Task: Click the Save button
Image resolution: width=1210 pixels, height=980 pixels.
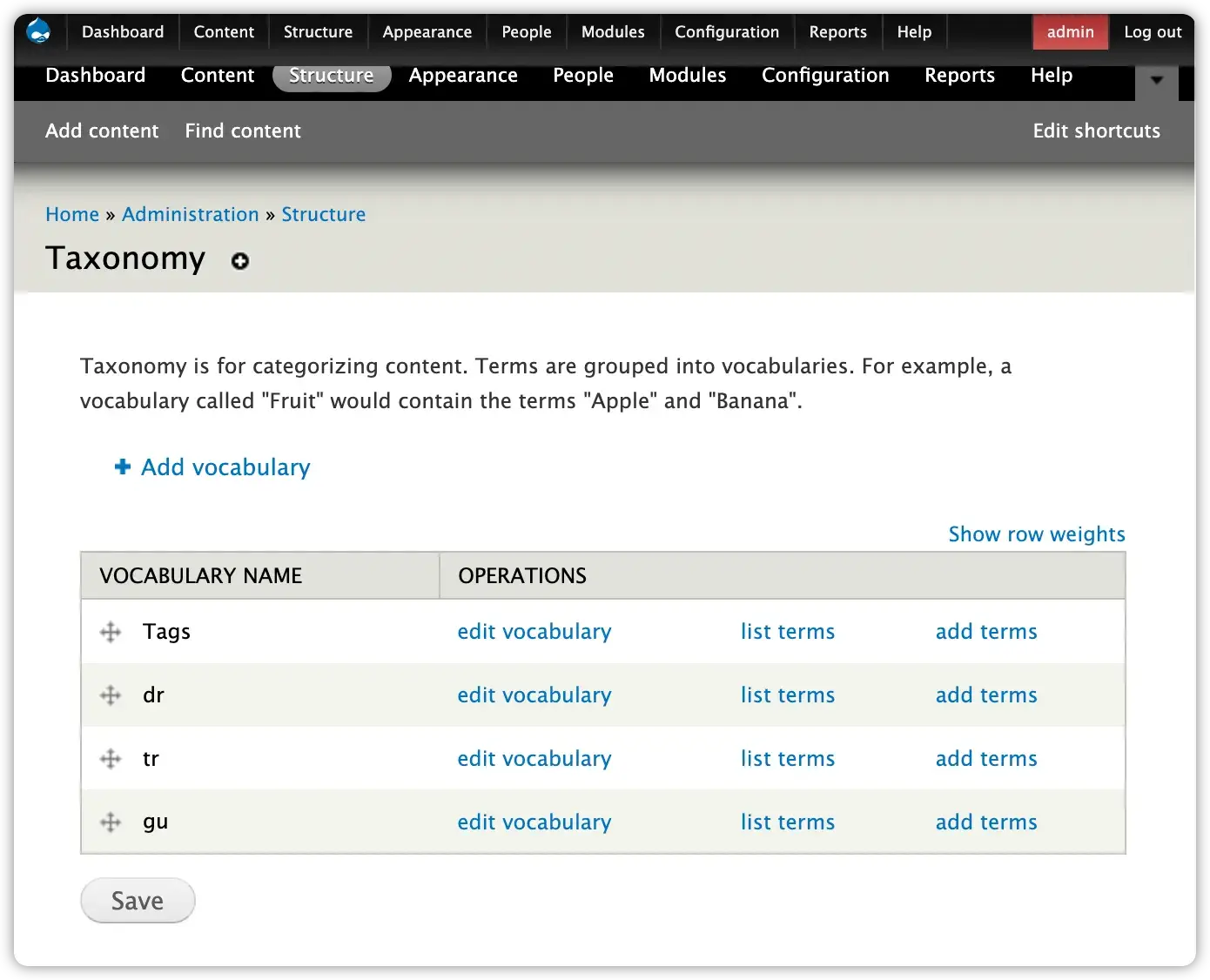Action: 137,901
